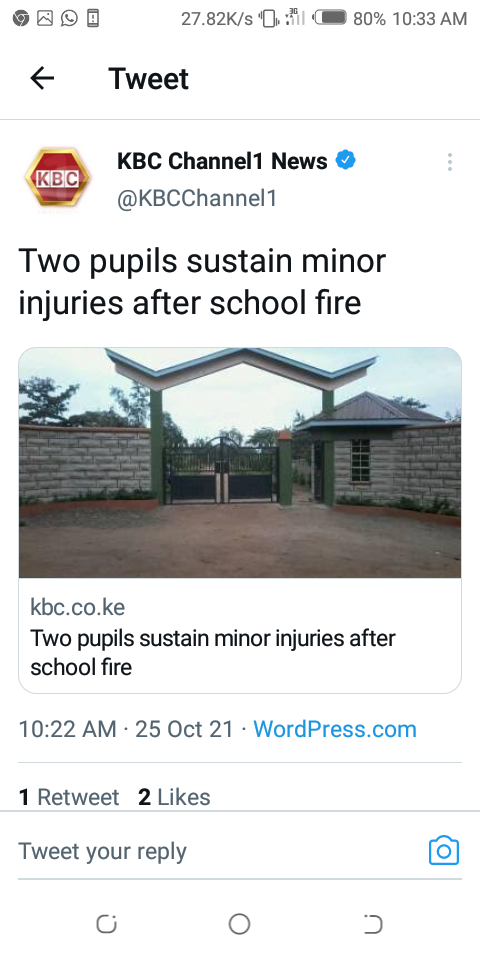Open the KBC Channel1 News account name
Screen dimensions: 480x960
[x=222, y=161]
